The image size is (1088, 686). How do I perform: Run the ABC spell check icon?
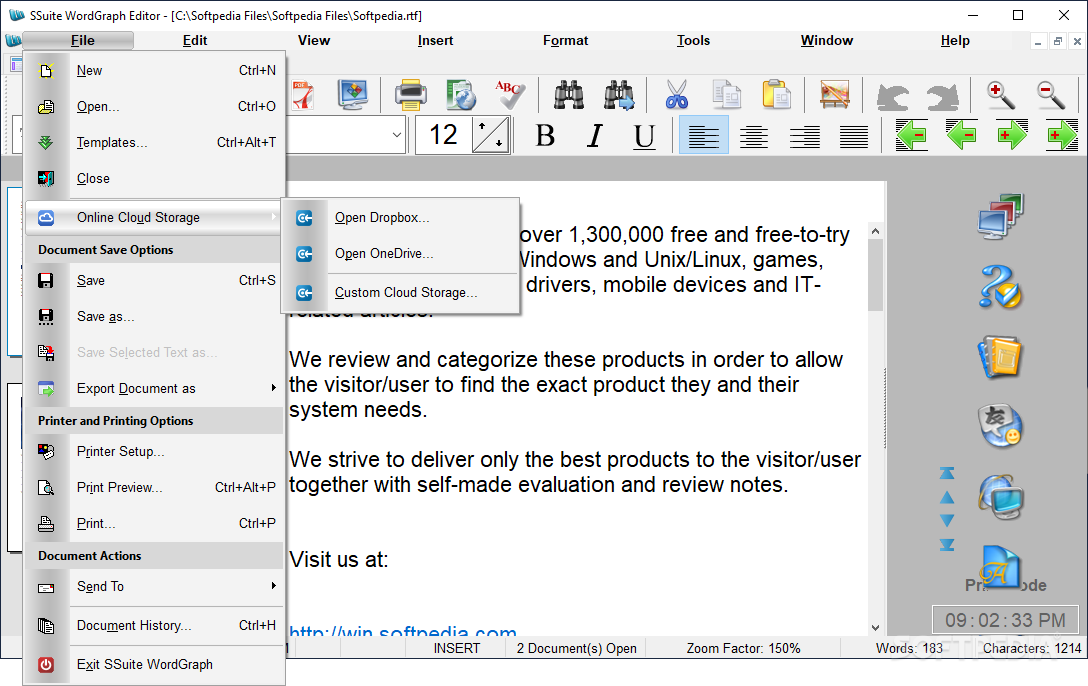510,95
